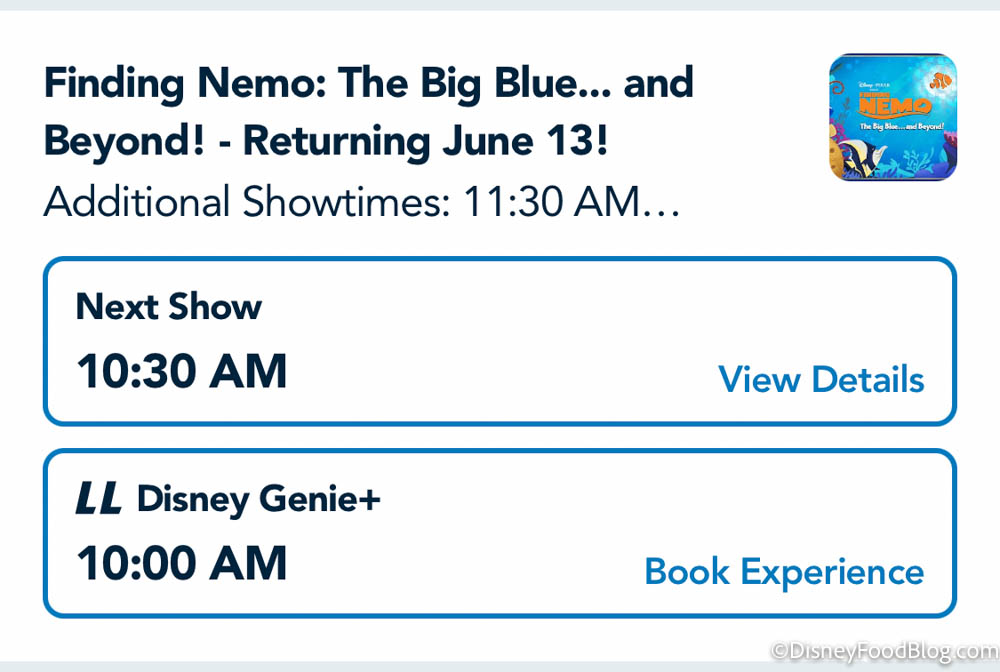
Task: Click the Lightning Lane LL icon
Action: click(98, 498)
